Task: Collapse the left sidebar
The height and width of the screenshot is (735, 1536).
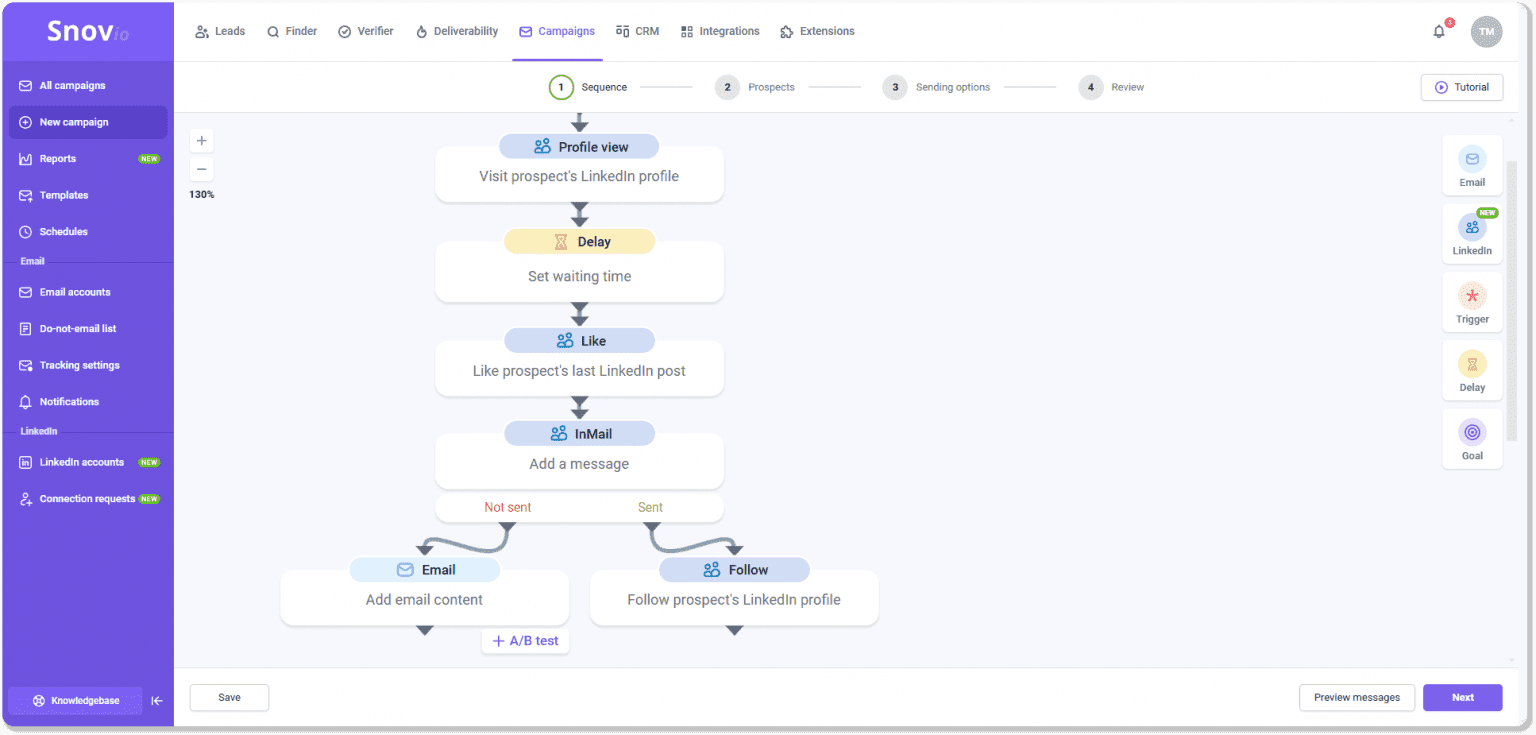Action: tap(157, 701)
